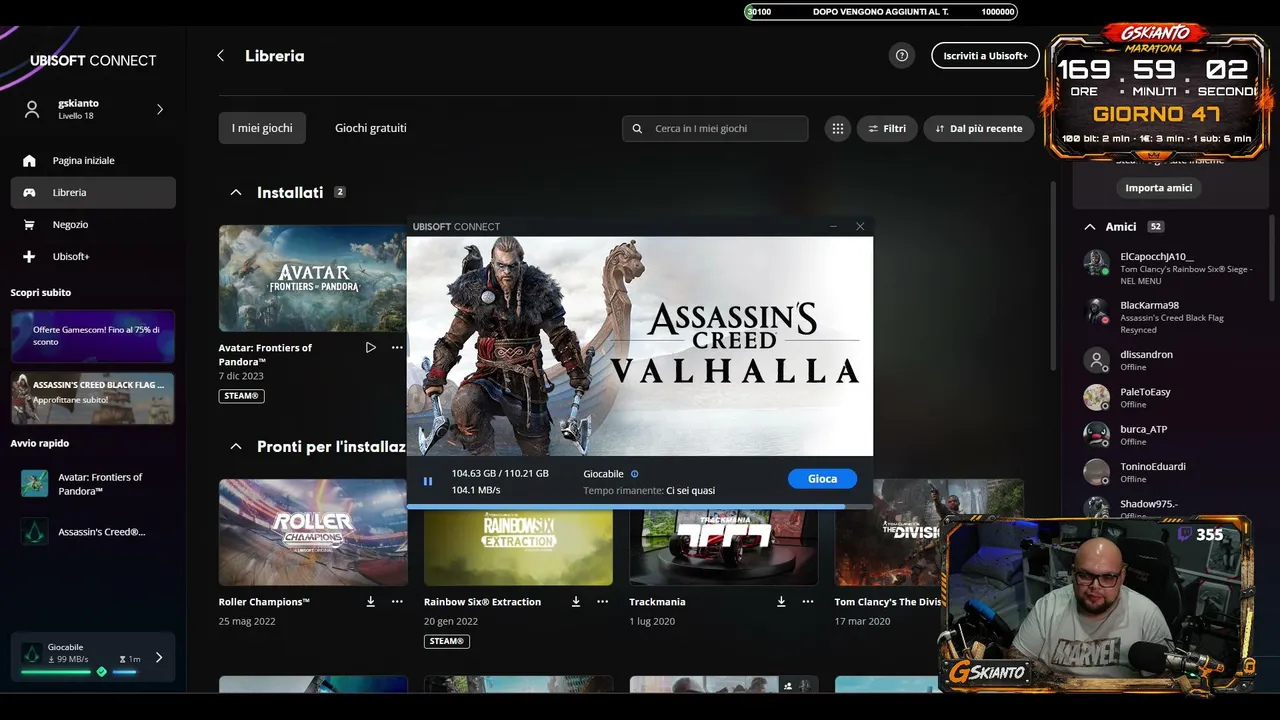The image size is (1280, 720).
Task: Open the Rainbow Six Extraction cover thumbnail
Action: pyautogui.click(x=518, y=548)
